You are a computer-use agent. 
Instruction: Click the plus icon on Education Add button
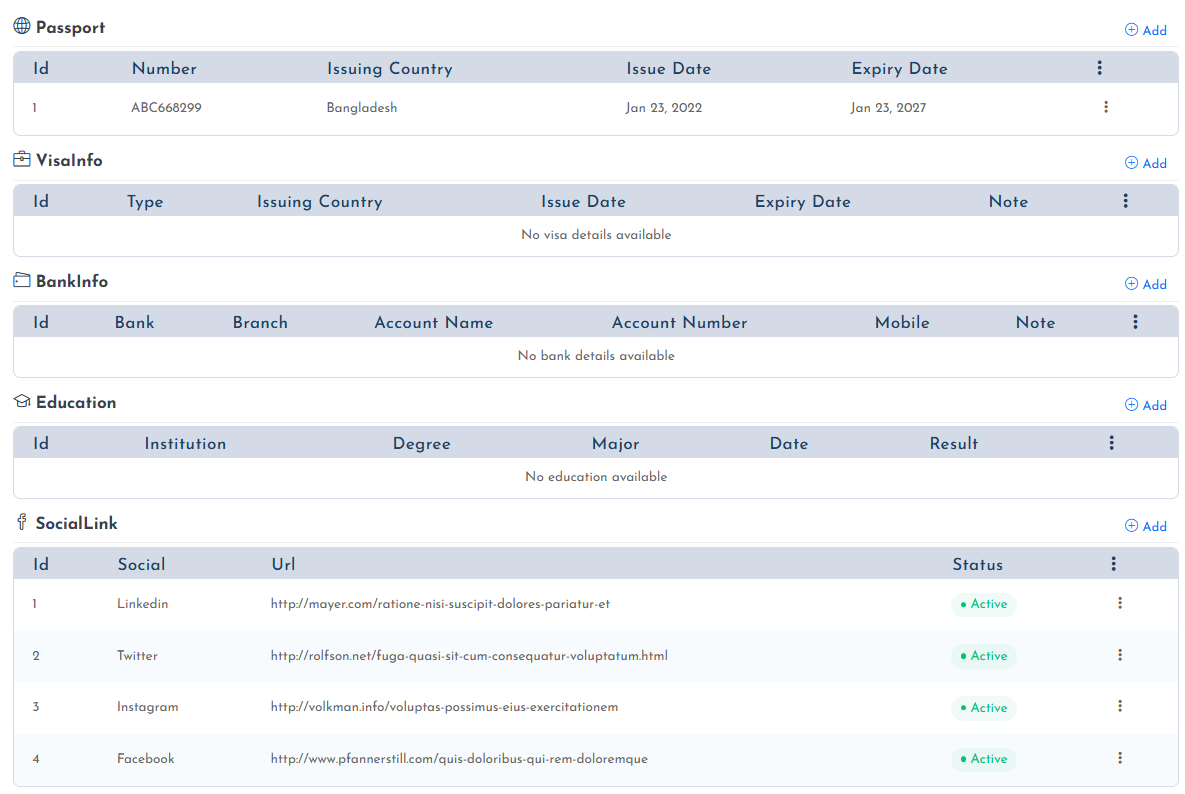(1131, 405)
